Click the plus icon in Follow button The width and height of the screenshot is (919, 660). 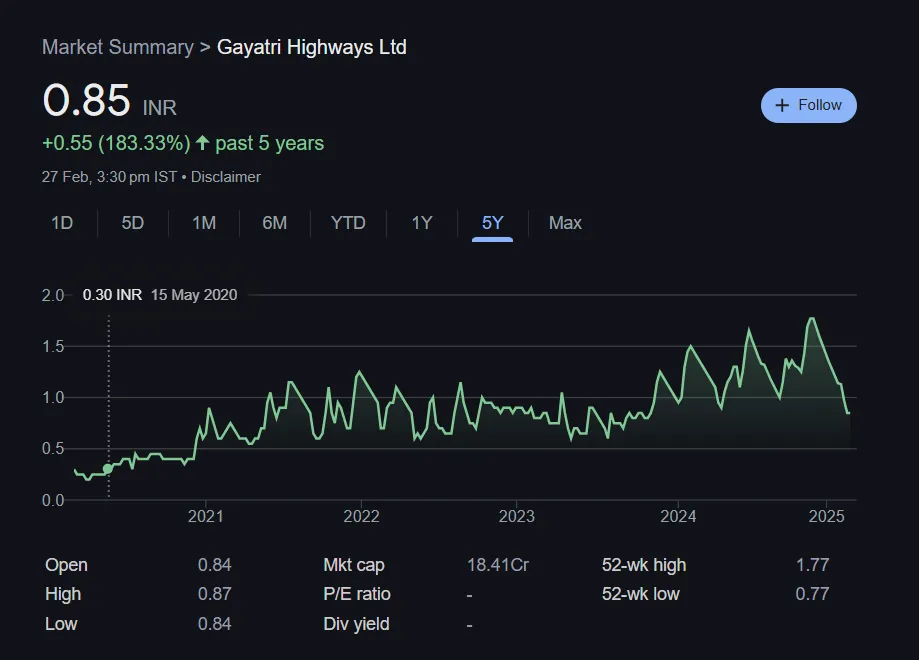pyautogui.click(x=782, y=106)
